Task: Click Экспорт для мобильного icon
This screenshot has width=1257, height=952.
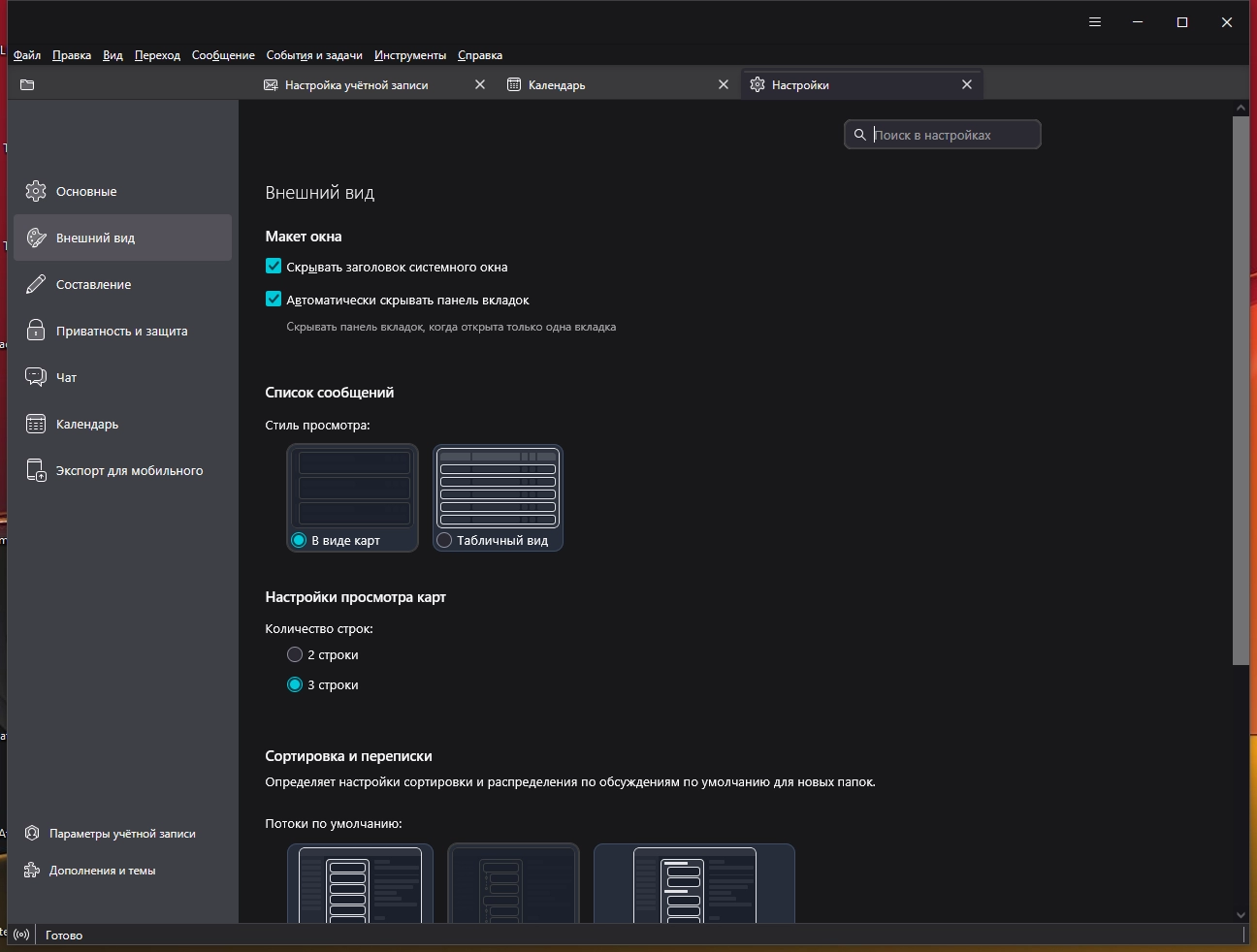Action: point(36,470)
